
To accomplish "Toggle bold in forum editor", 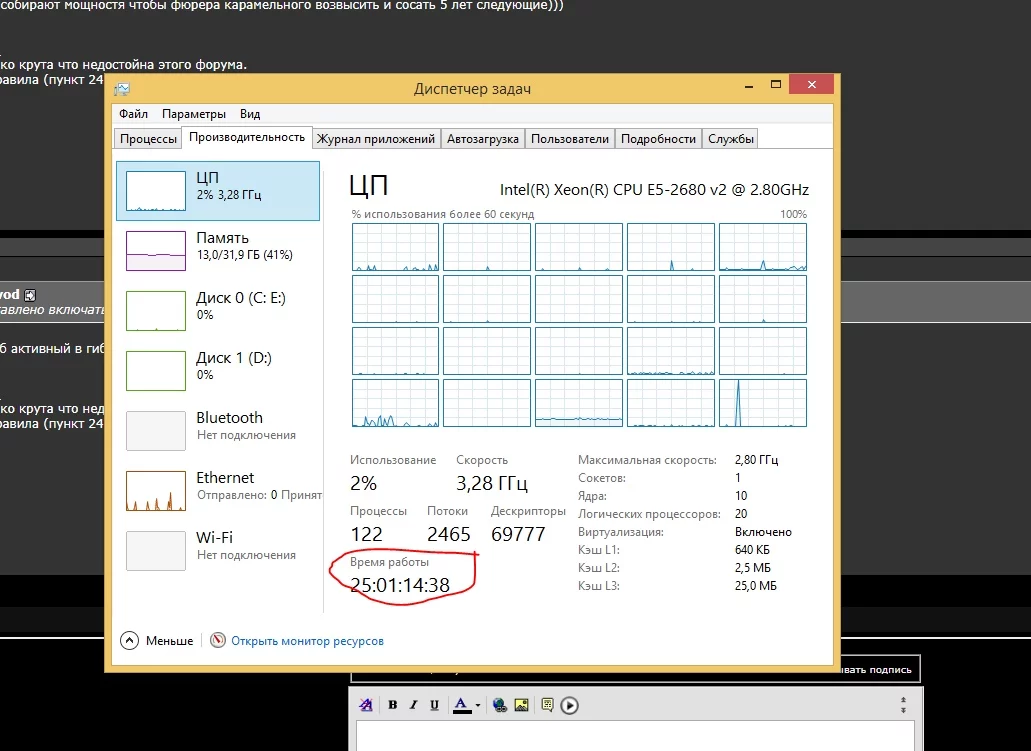I will pos(393,705).
